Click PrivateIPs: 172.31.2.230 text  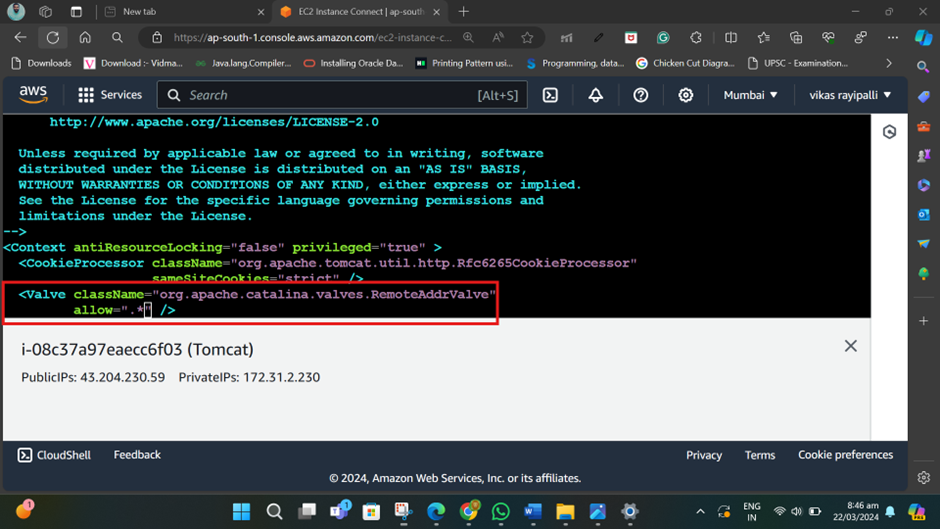point(249,377)
